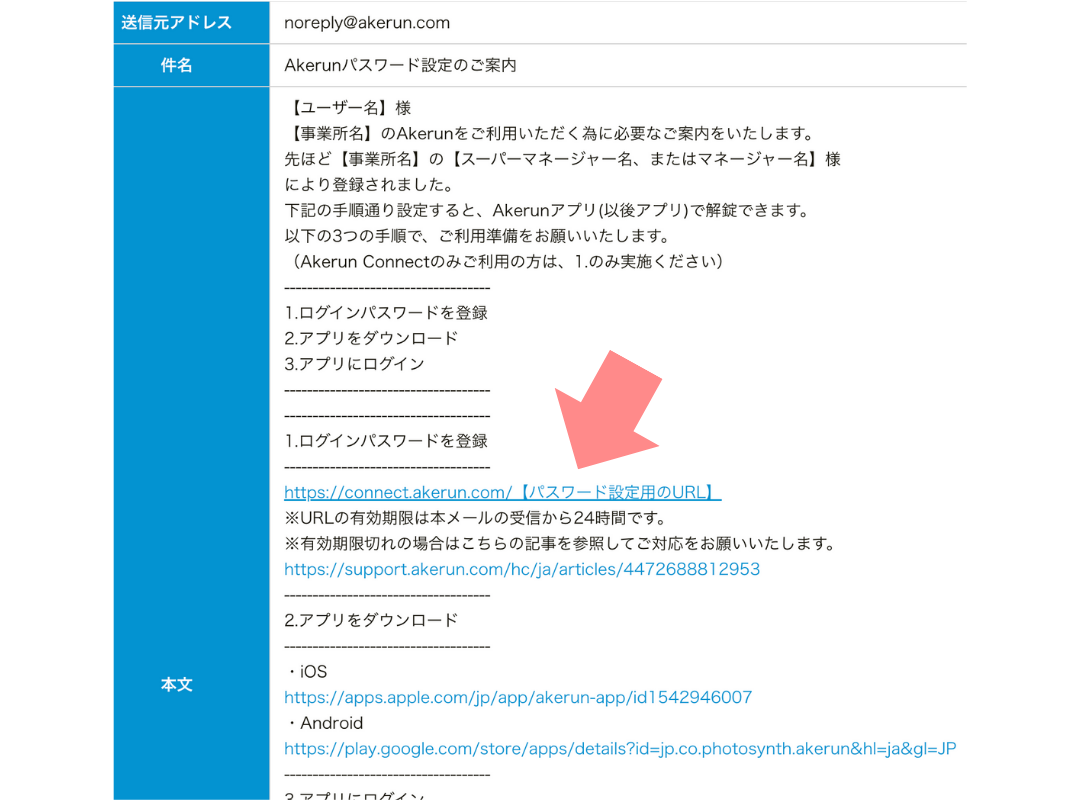This screenshot has width=1080, height=800.
Task: Open the connect.akerun.com password setup URL
Action: 502,492
